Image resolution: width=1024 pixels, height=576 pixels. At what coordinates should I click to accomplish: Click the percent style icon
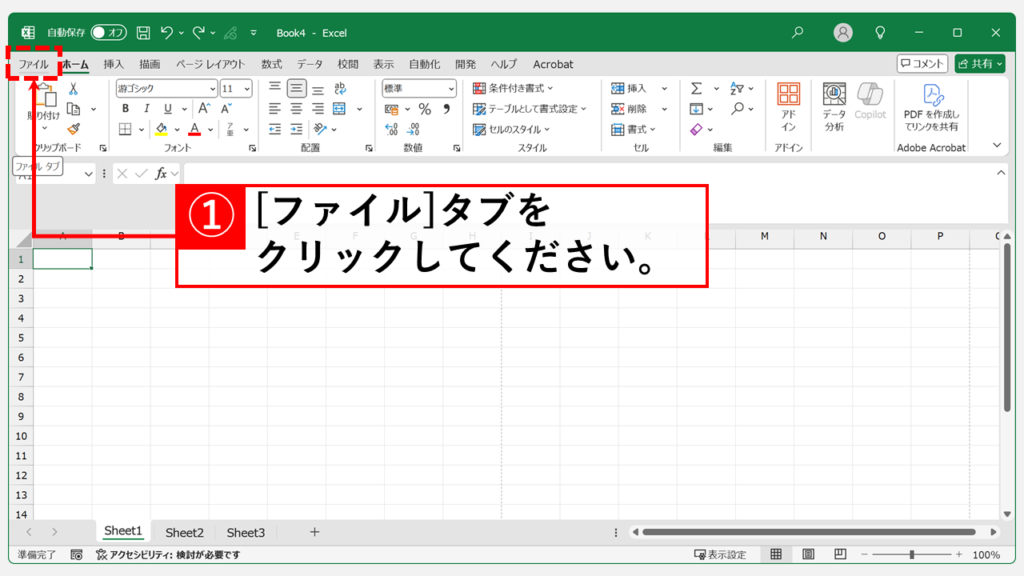coord(424,109)
